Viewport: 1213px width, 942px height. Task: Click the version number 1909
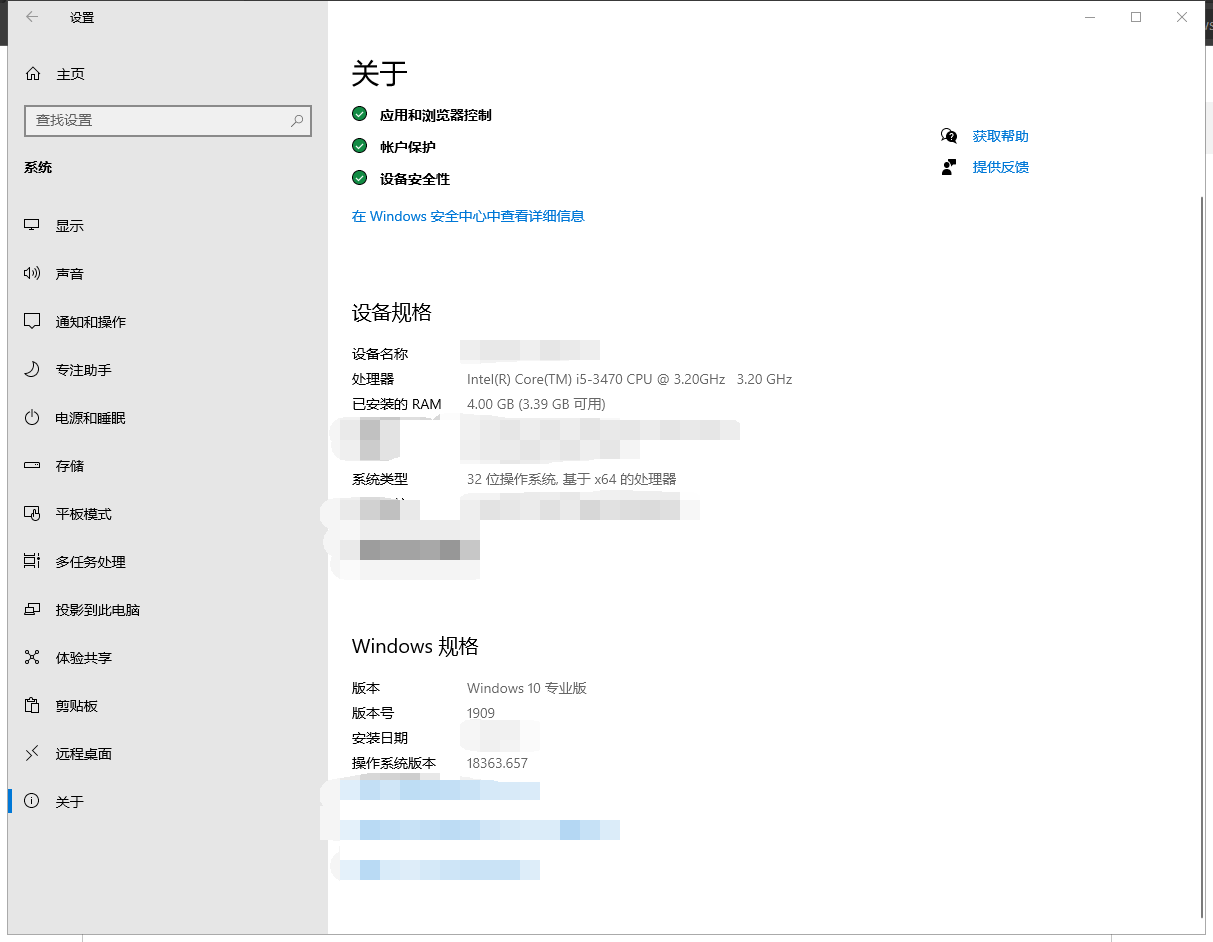point(481,713)
